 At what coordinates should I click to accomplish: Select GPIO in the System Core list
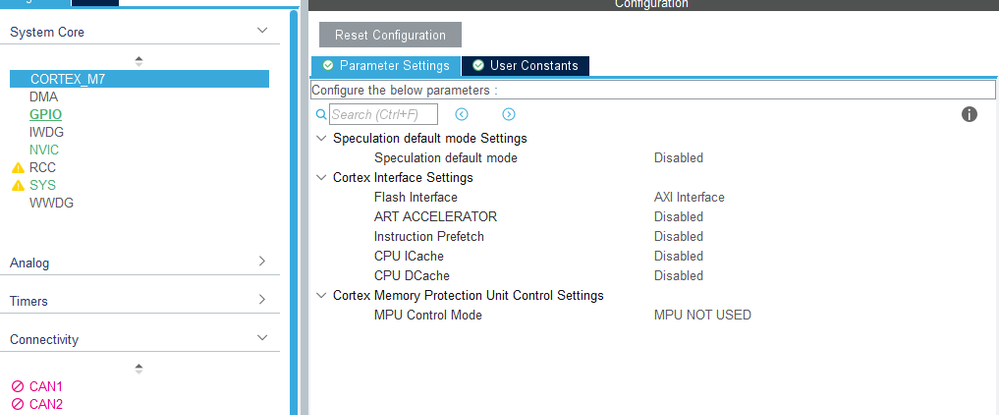(46, 115)
